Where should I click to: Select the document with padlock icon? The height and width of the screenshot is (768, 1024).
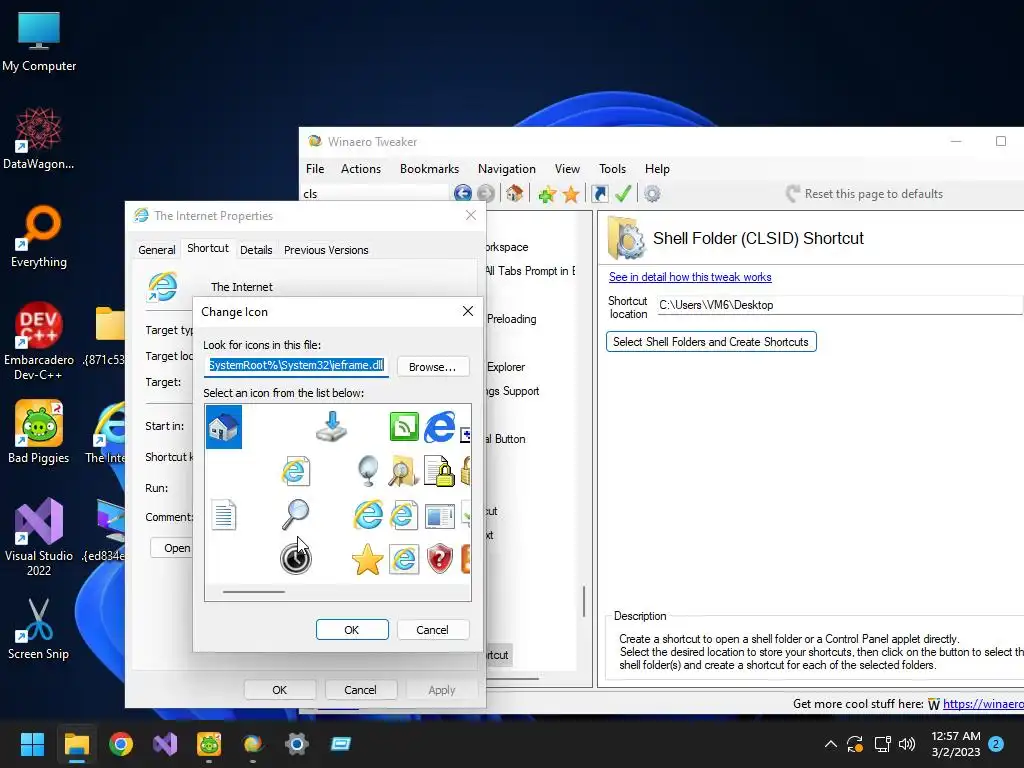(440, 471)
